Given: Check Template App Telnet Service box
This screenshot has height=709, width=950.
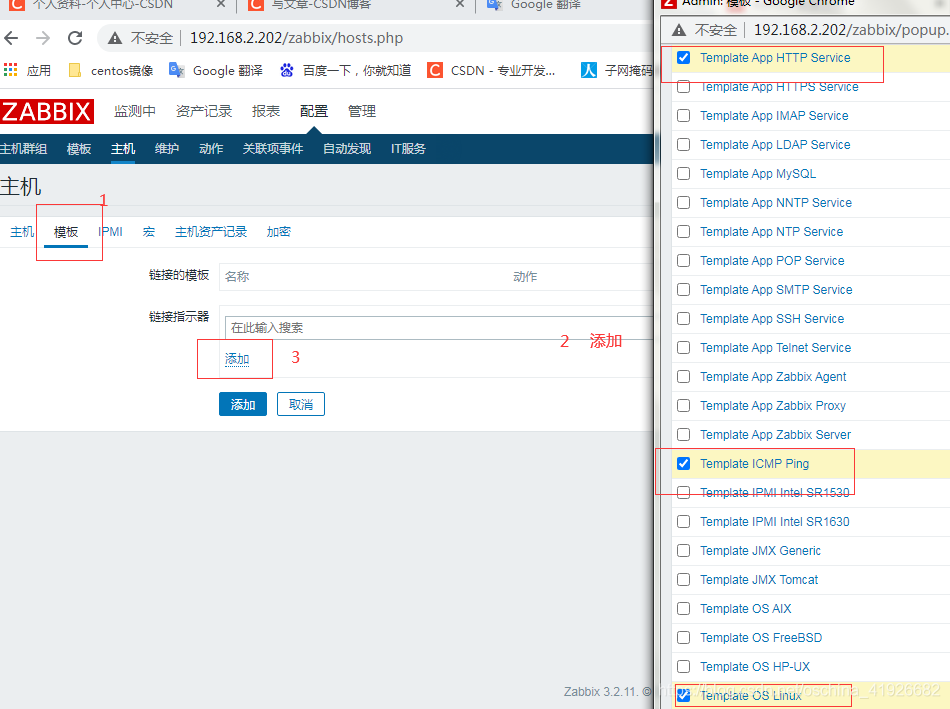Looking at the screenshot, I should pos(683,348).
